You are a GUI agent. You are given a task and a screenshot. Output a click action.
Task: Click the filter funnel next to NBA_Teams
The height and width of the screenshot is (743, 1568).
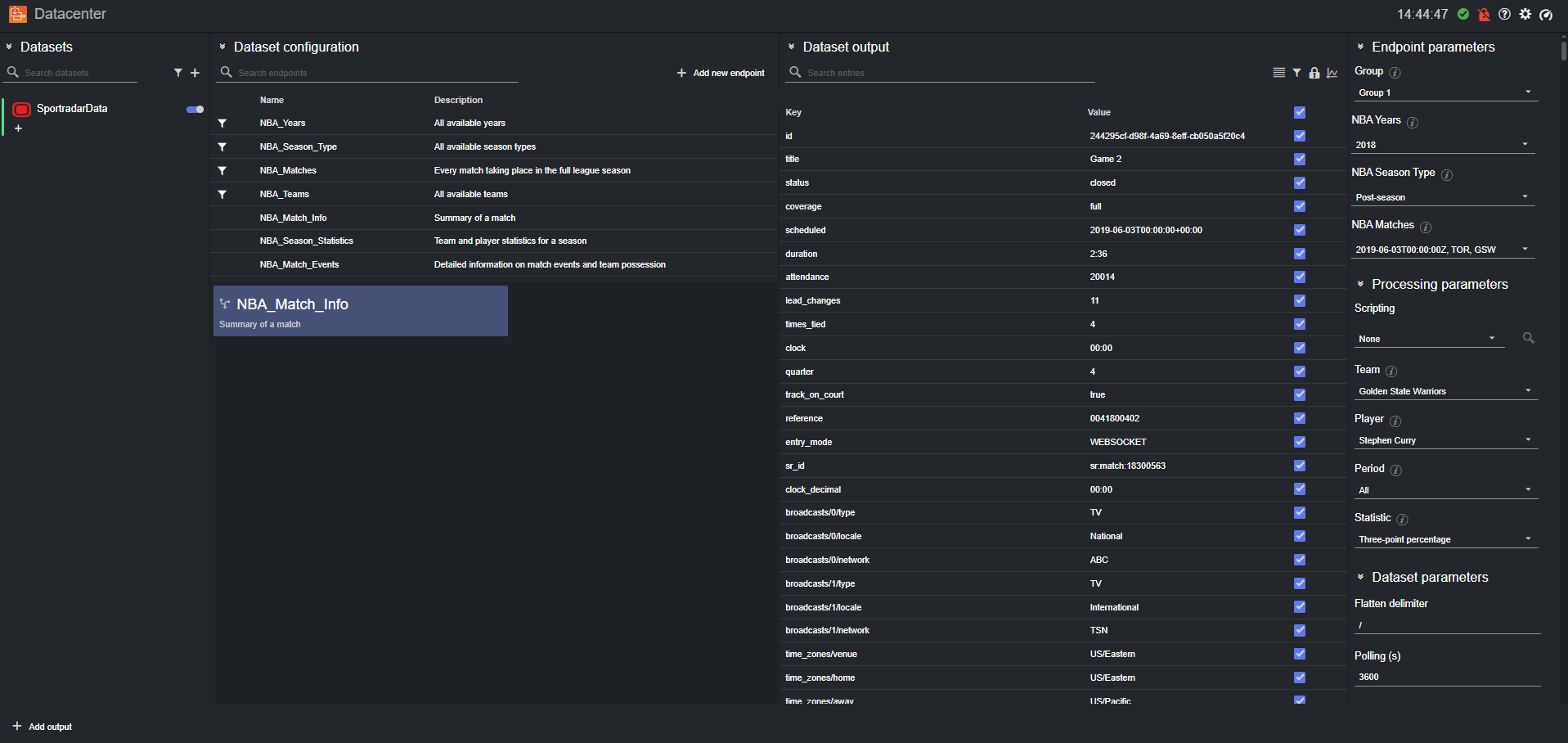tap(222, 194)
